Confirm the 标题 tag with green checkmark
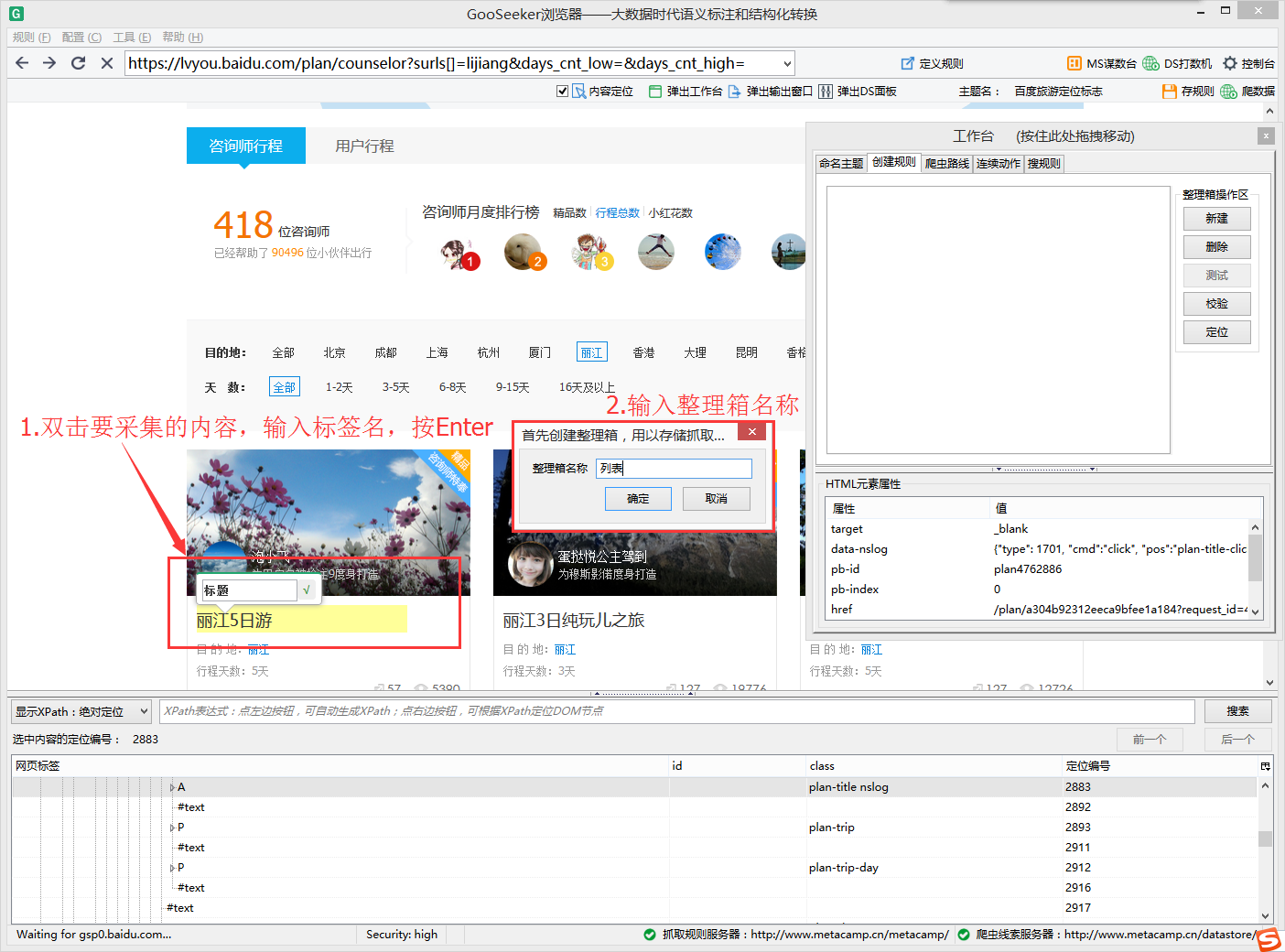The image size is (1285, 952). coord(307,590)
